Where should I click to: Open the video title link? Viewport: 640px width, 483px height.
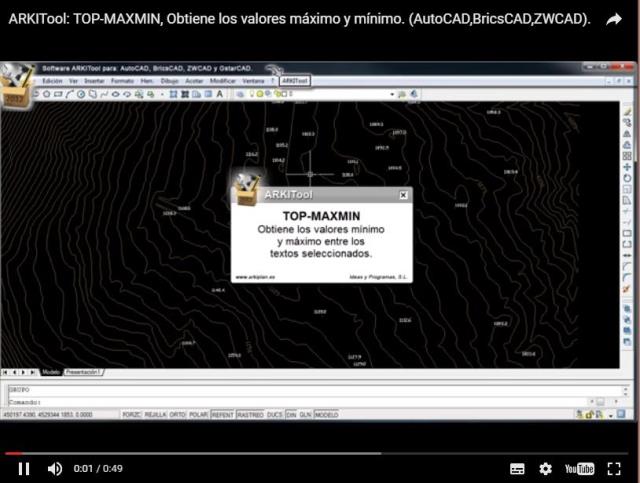tap(299, 19)
